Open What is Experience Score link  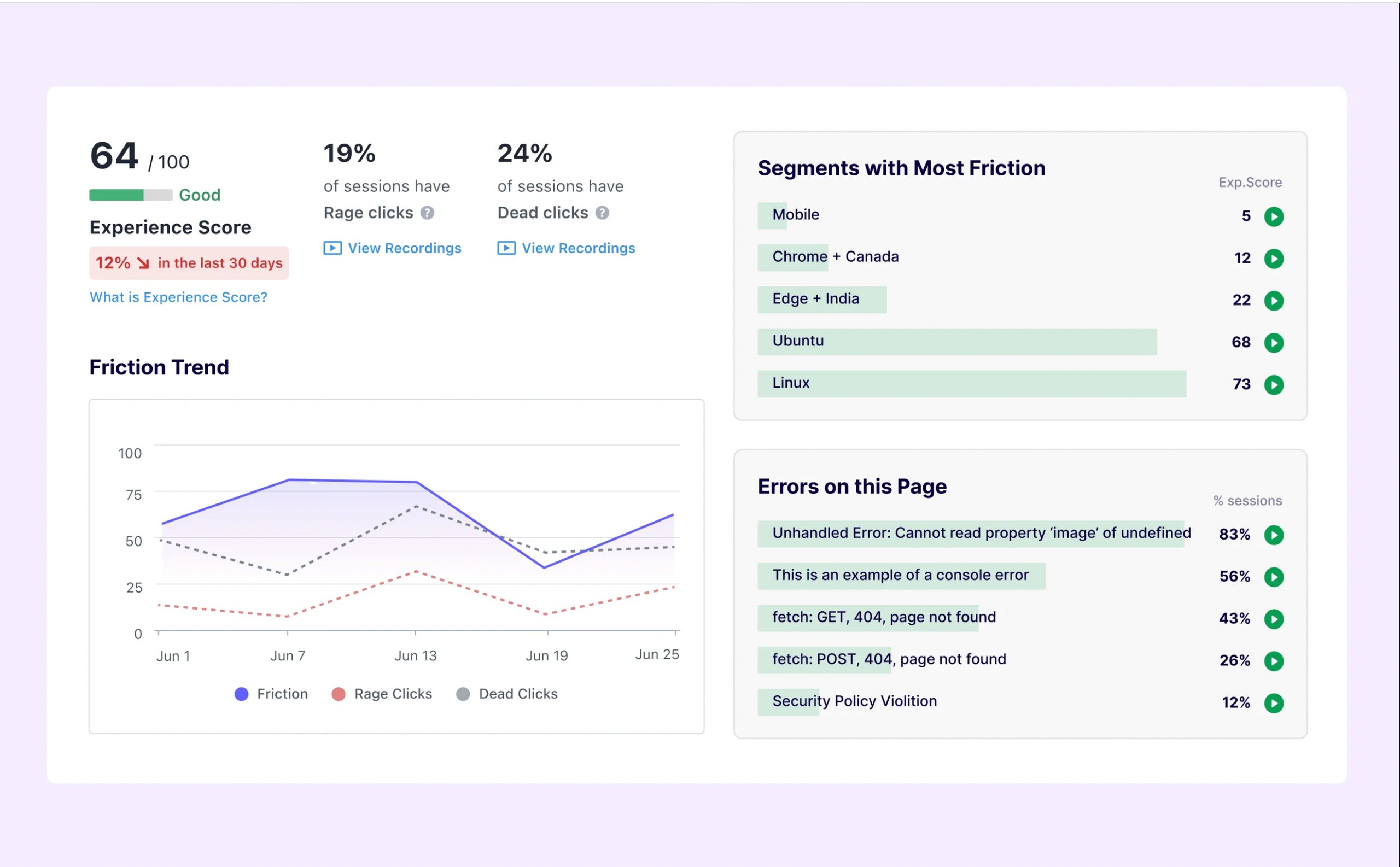pyautogui.click(x=178, y=297)
